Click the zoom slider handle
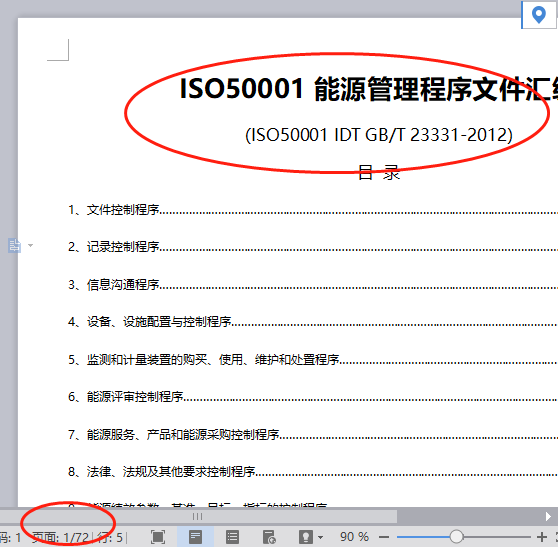Viewport: 558px width, 547px height. 456,536
